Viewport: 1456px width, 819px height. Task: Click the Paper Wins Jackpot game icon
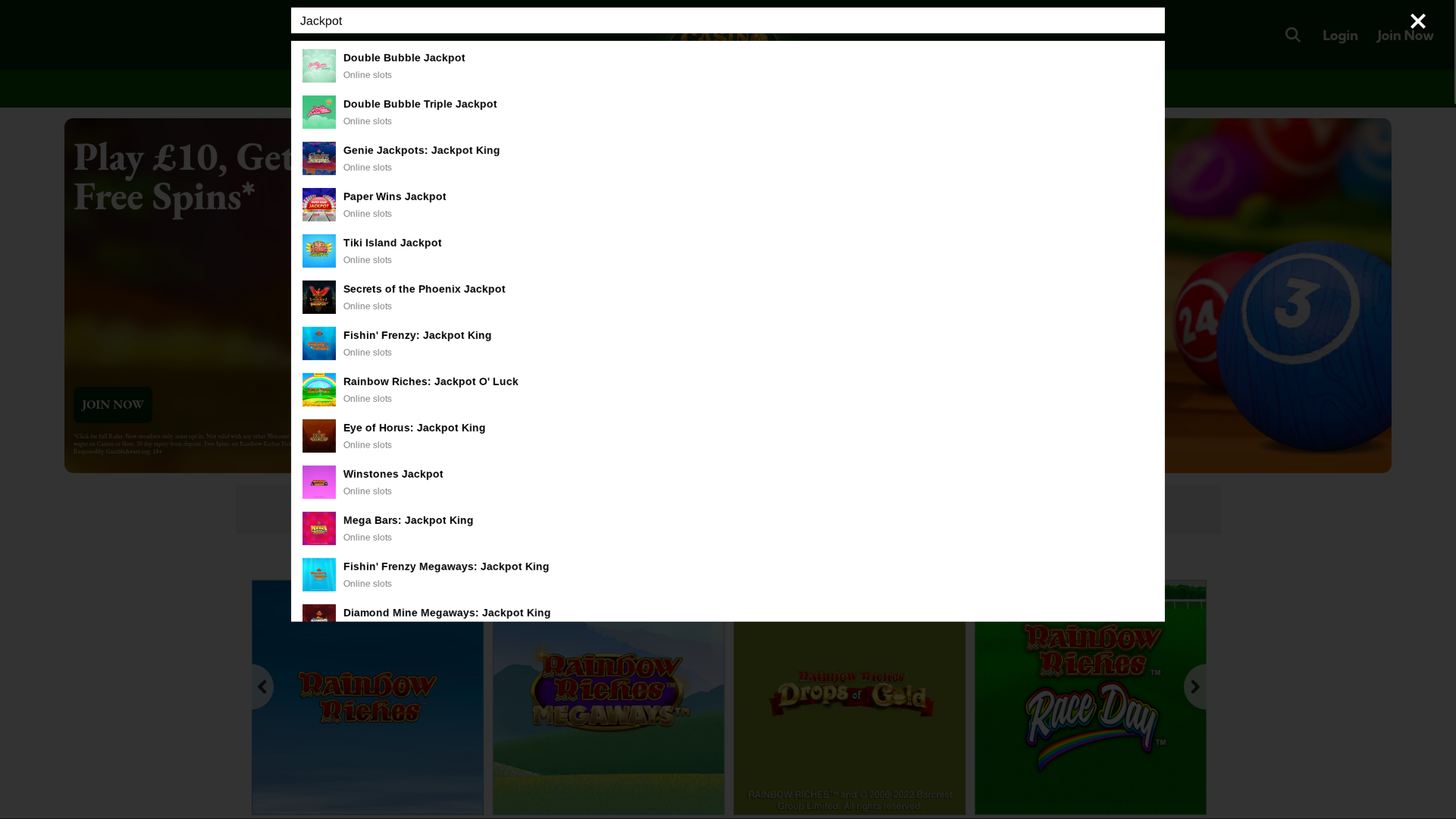click(x=318, y=204)
